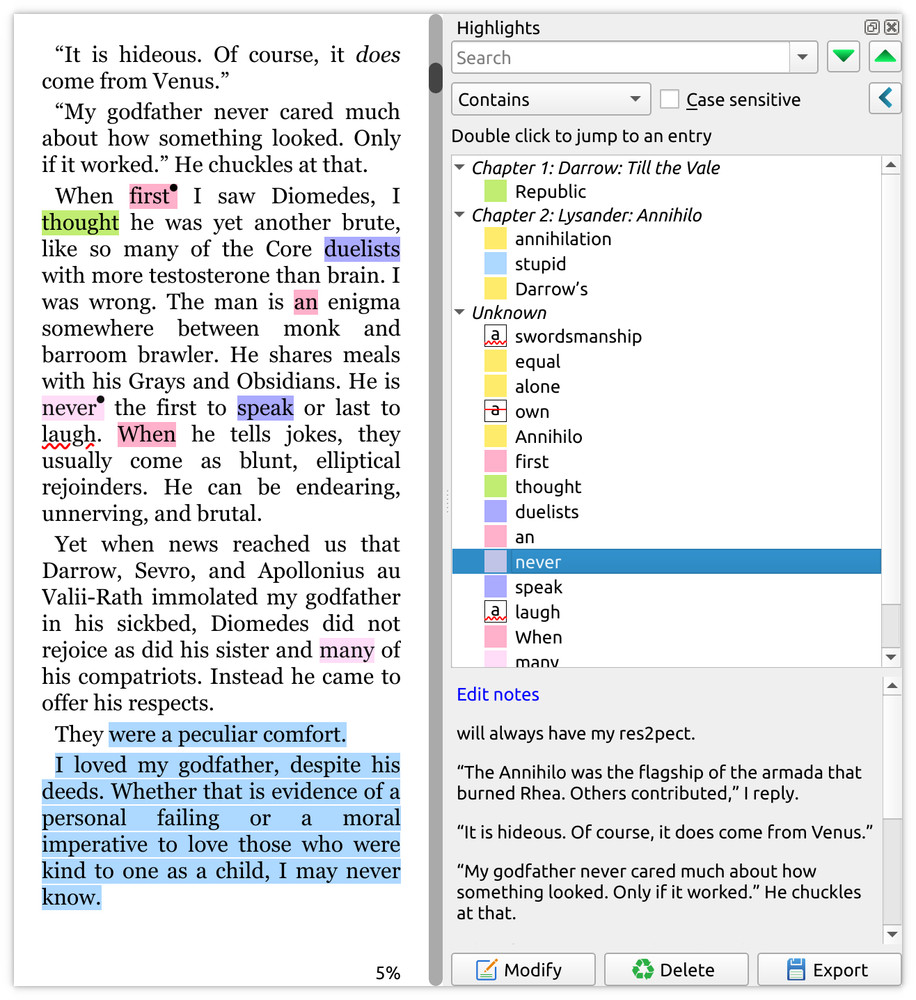Click the blue left arrow navigation button
The width and height of the screenshot is (916, 1000).
(884, 98)
